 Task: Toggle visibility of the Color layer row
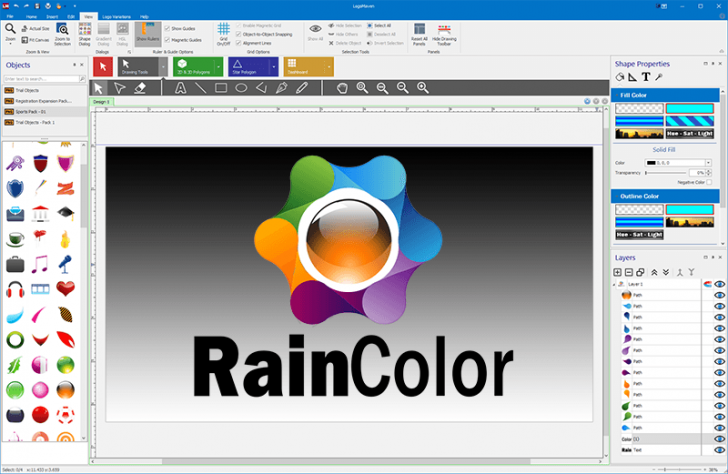point(719,439)
